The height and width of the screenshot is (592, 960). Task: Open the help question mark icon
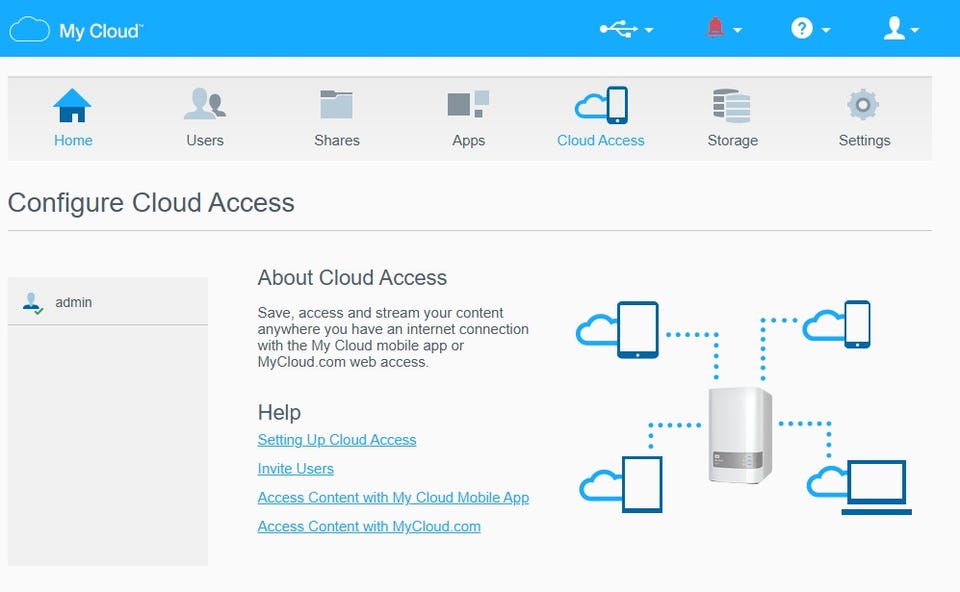point(801,28)
